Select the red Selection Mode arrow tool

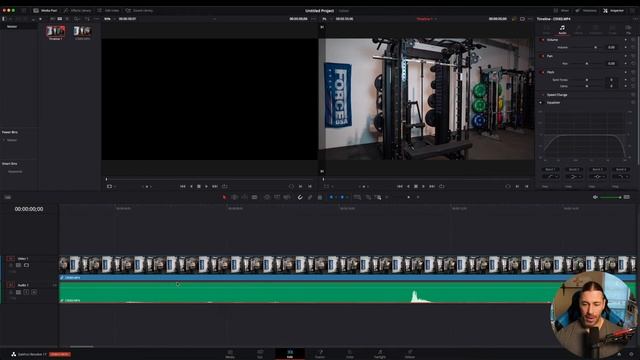click(x=224, y=198)
